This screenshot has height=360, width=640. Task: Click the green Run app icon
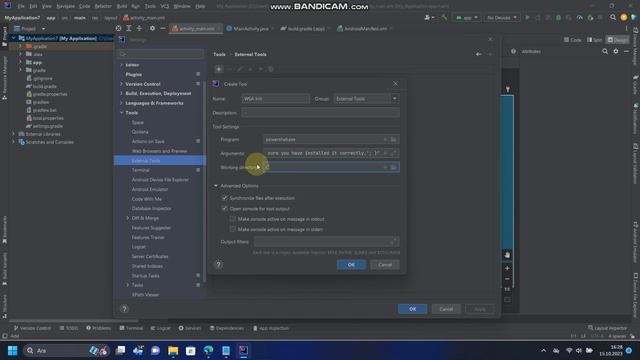(x=527, y=18)
